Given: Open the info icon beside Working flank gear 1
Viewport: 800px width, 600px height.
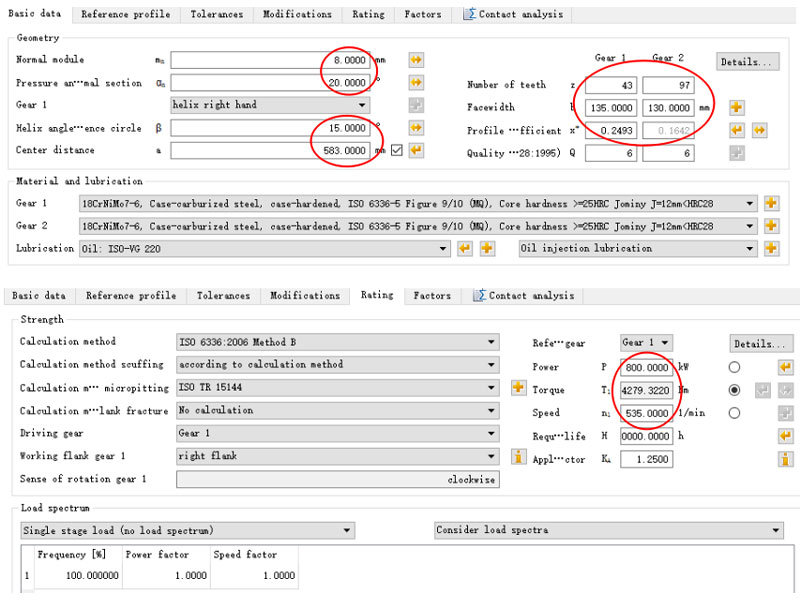Looking at the screenshot, I should coord(518,457).
